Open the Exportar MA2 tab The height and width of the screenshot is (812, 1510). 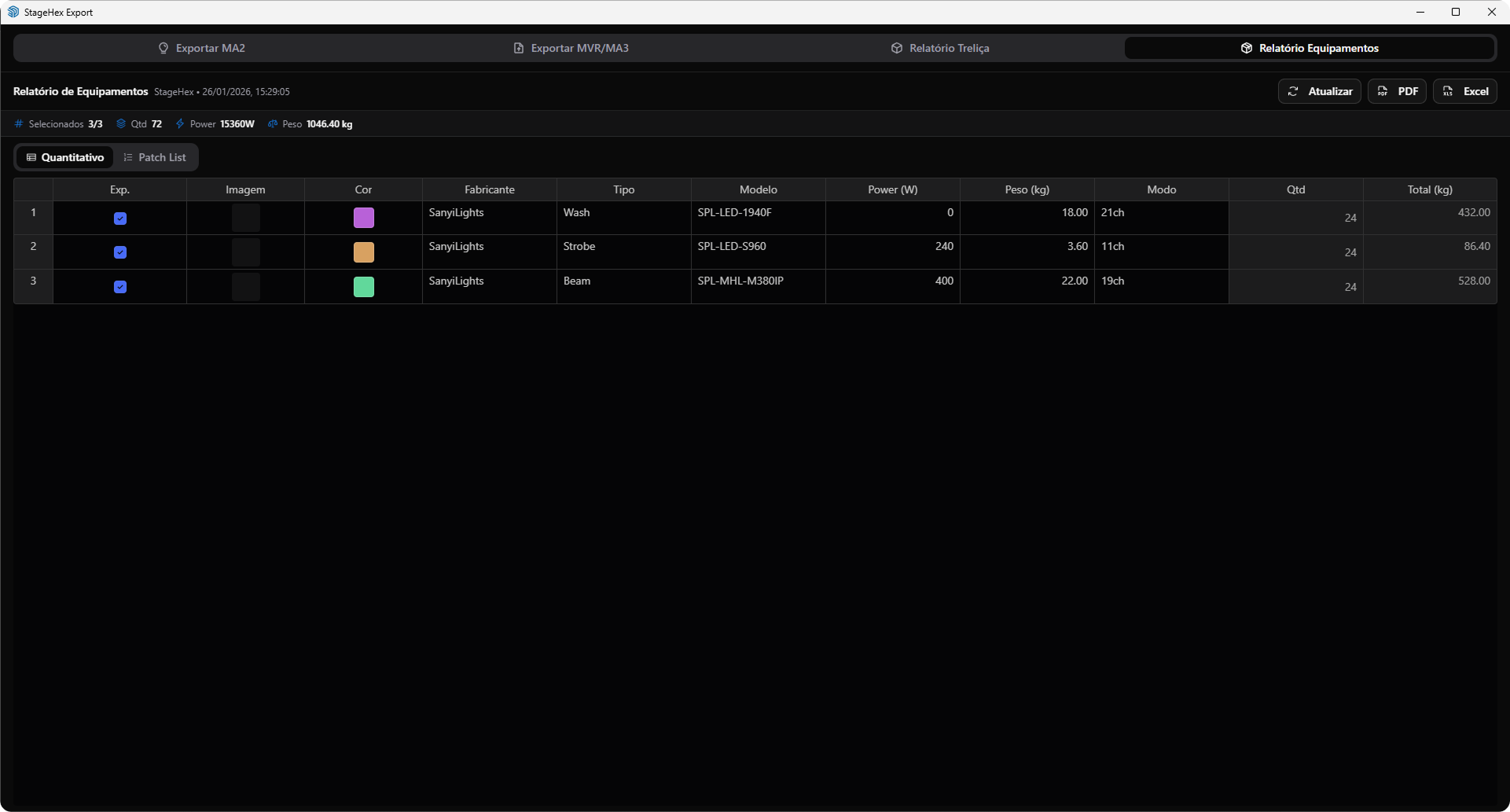[202, 48]
